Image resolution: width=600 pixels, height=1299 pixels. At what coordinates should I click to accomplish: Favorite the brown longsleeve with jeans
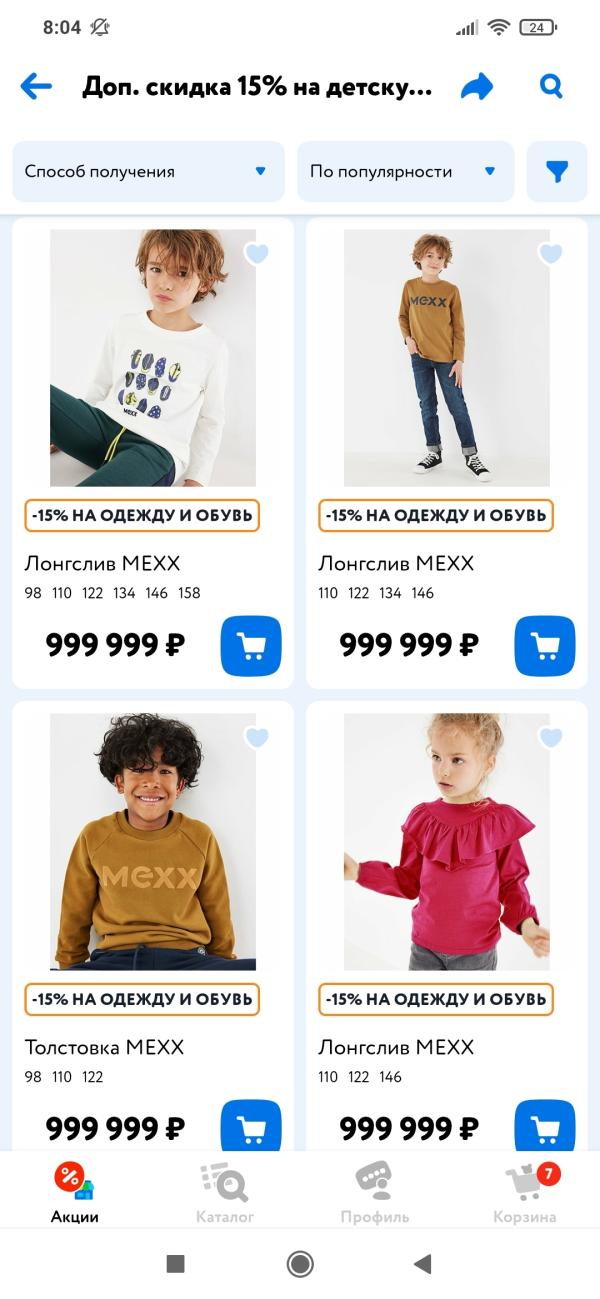[x=551, y=254]
